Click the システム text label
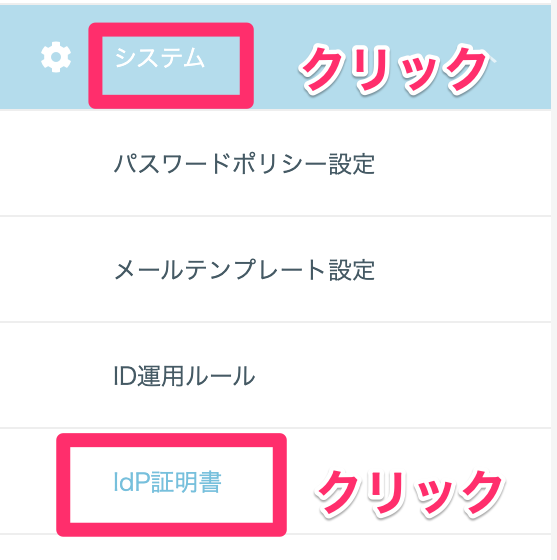557x560 pixels. pos(160,58)
